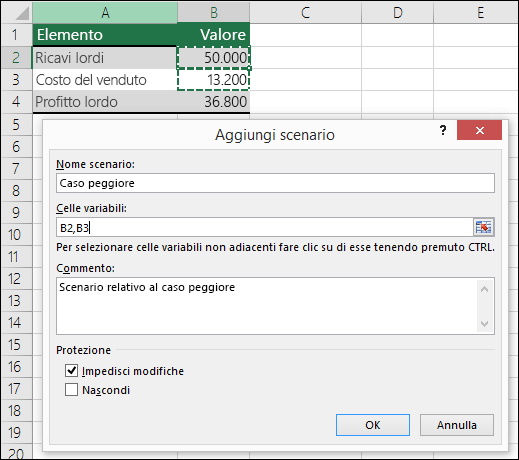The image size is (519, 460).
Task: Select row 10 header
Action: pyautogui.click(x=17, y=235)
